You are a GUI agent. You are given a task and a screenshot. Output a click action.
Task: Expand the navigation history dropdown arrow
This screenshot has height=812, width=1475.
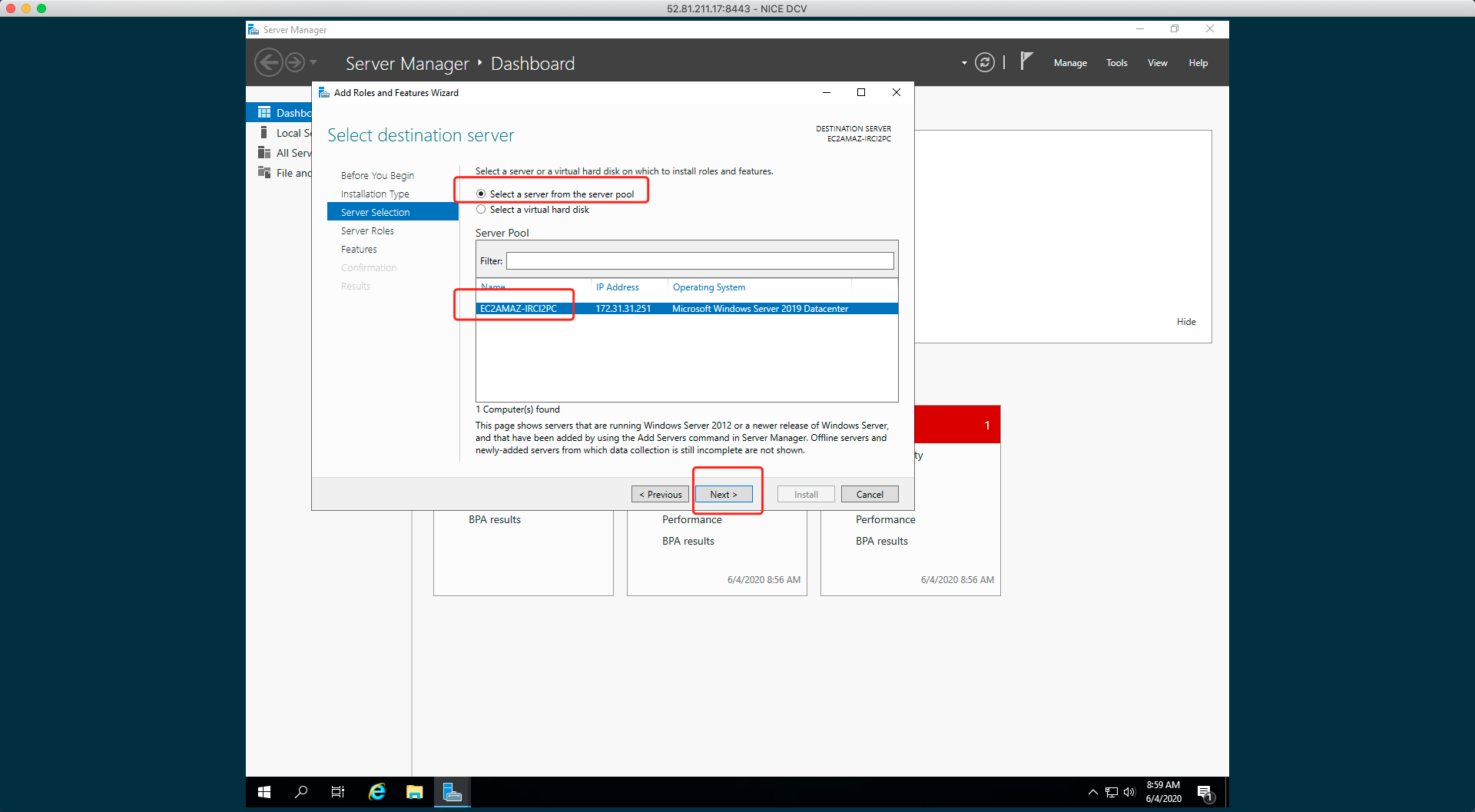tap(313, 62)
